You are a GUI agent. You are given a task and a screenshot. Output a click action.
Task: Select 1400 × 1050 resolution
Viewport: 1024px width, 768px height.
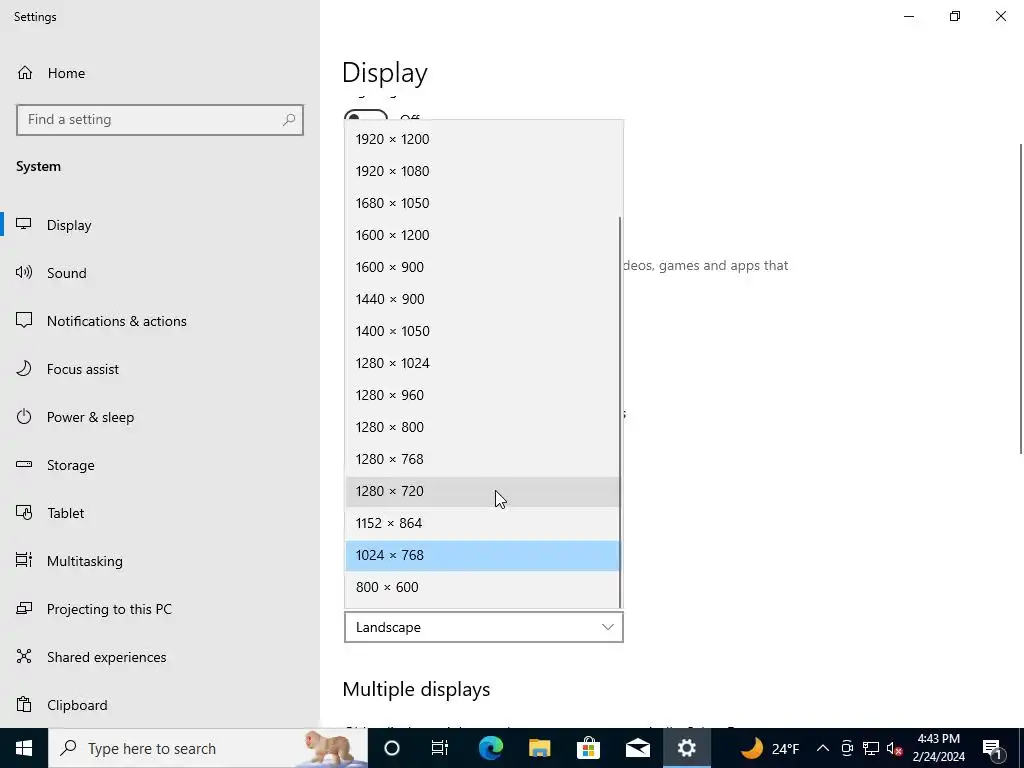[483, 331]
